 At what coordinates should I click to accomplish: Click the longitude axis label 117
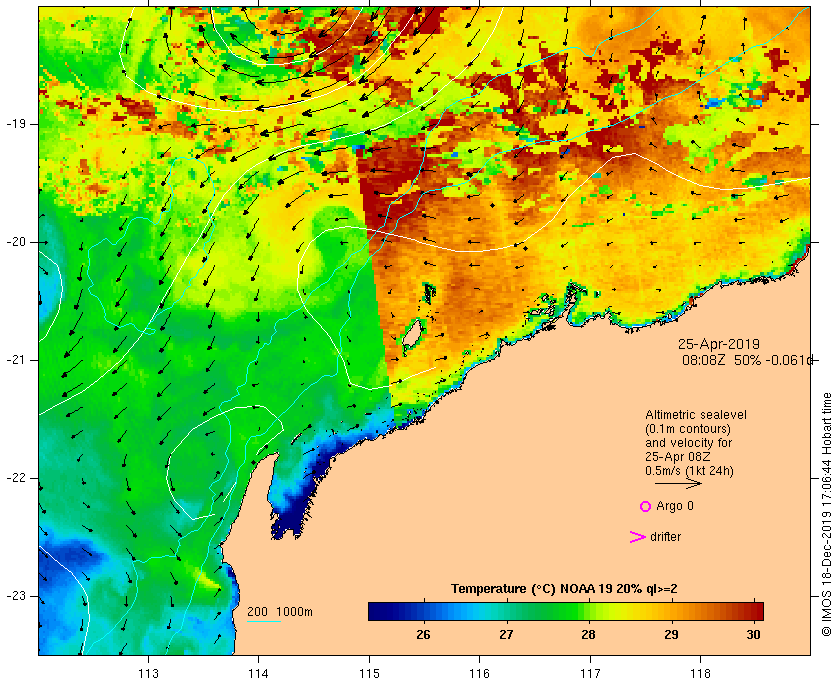coord(590,674)
